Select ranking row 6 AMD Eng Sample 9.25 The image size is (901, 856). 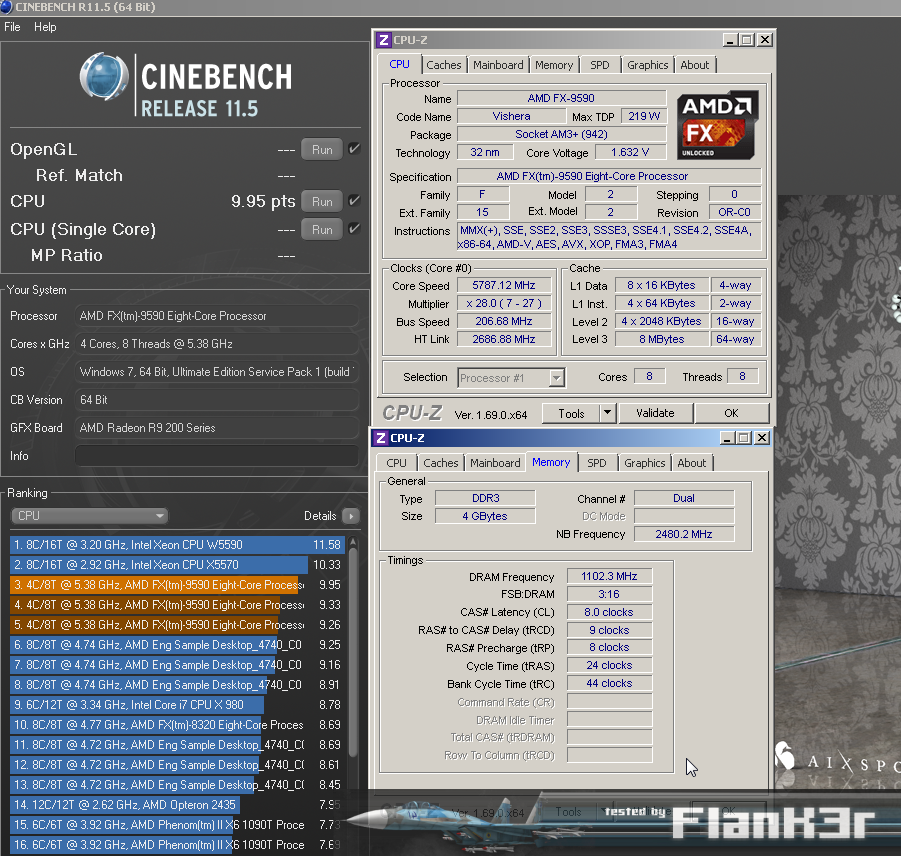(176, 645)
